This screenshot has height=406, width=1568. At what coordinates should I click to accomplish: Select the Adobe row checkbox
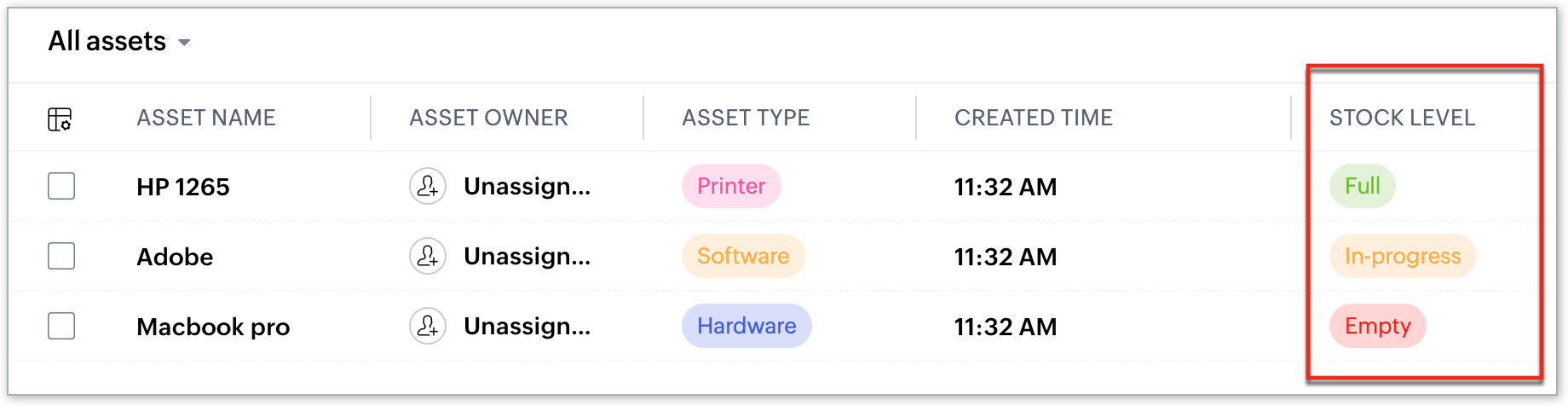(61, 256)
